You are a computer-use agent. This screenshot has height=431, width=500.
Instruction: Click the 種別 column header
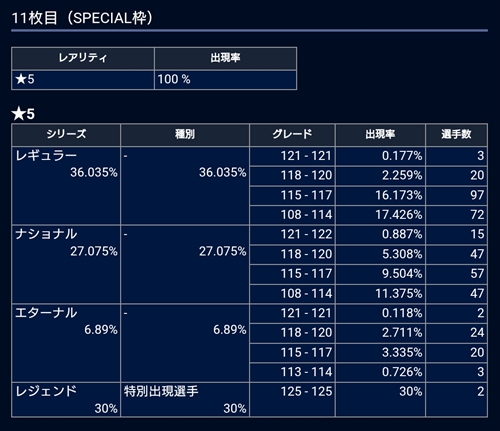coord(185,134)
